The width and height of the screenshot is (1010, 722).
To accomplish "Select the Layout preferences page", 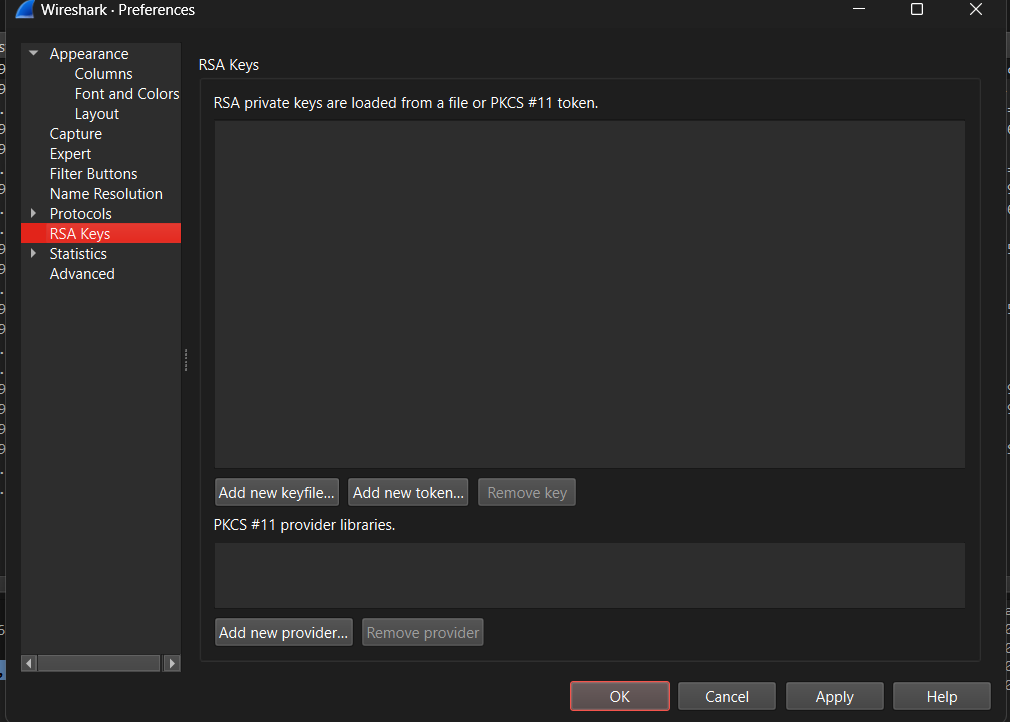I will [x=97, y=114].
